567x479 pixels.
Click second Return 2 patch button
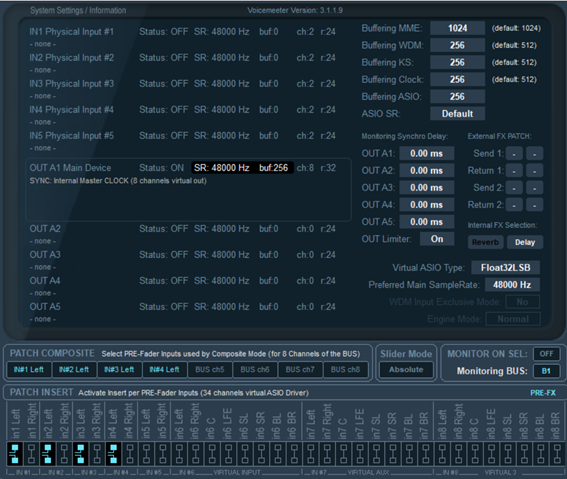tap(534, 205)
